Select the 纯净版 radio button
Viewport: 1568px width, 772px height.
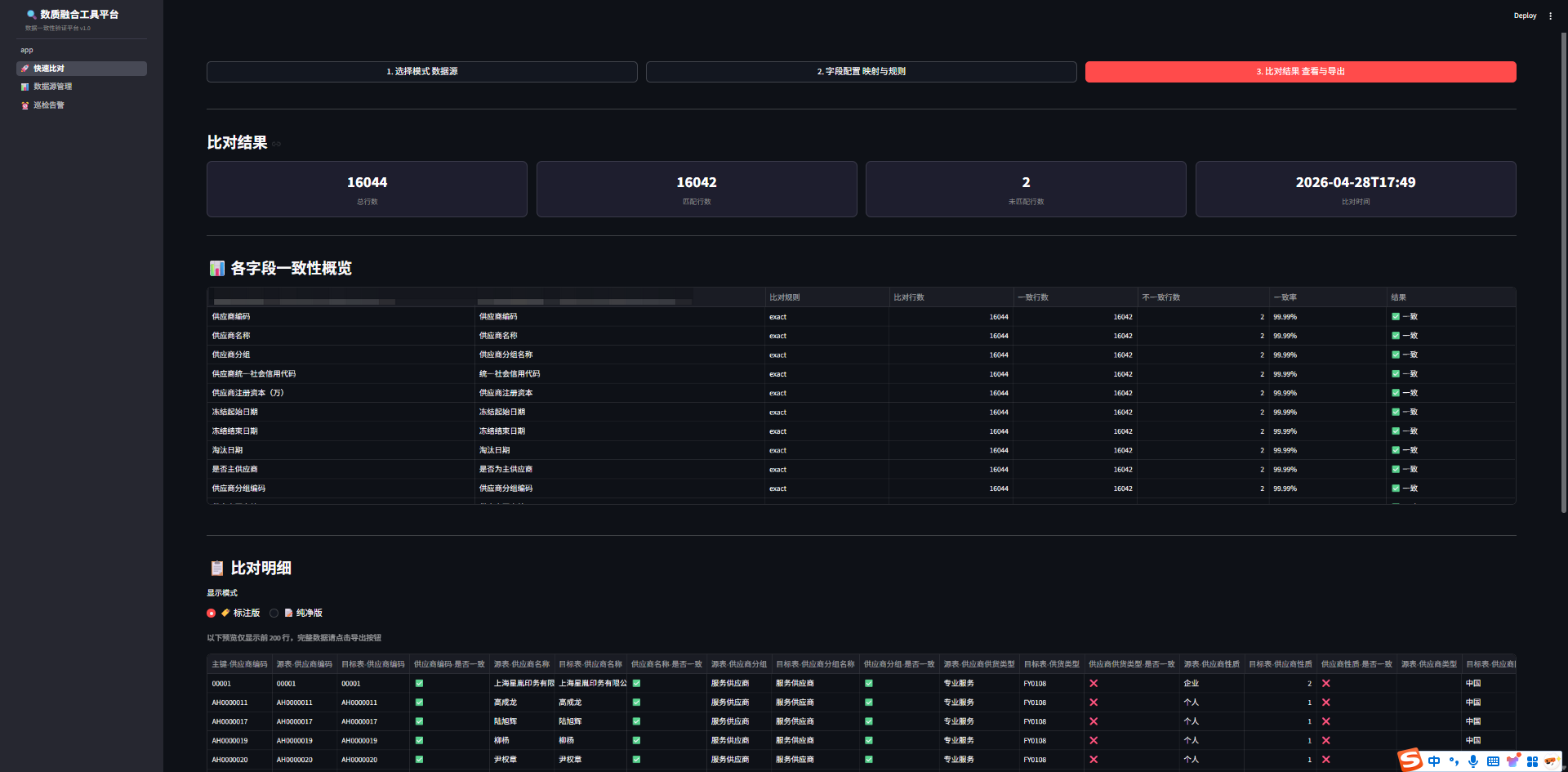click(274, 613)
